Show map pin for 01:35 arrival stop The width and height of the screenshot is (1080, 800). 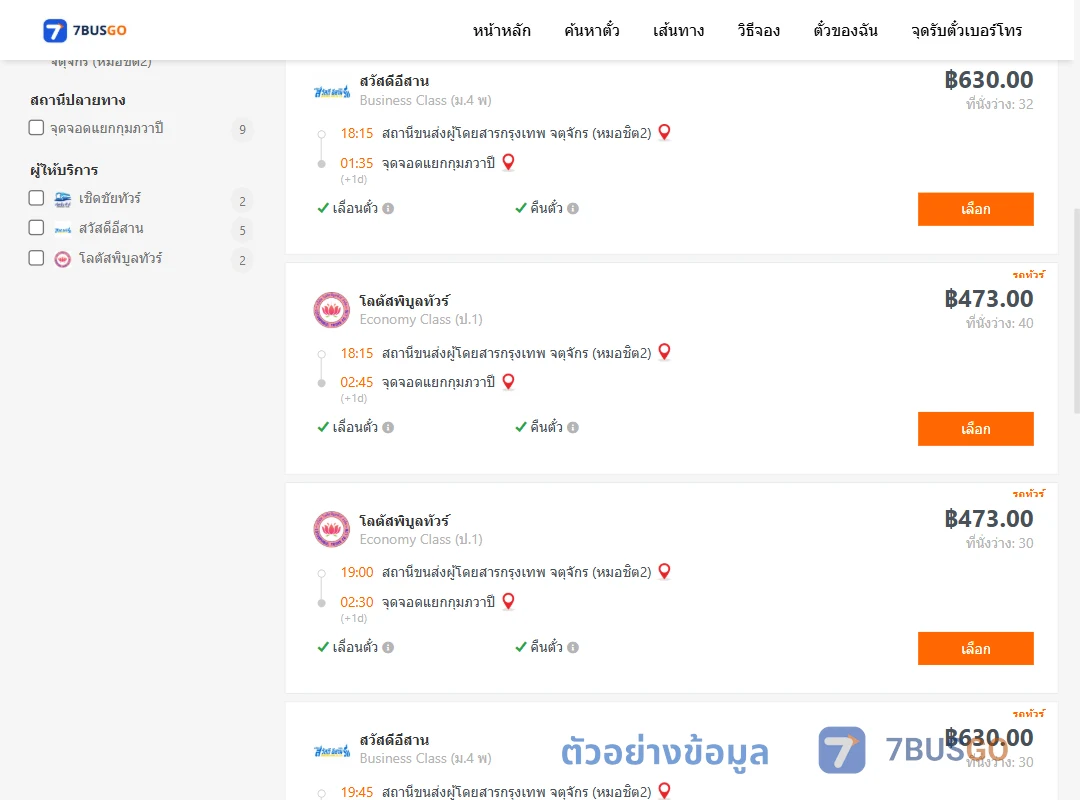tap(508, 162)
